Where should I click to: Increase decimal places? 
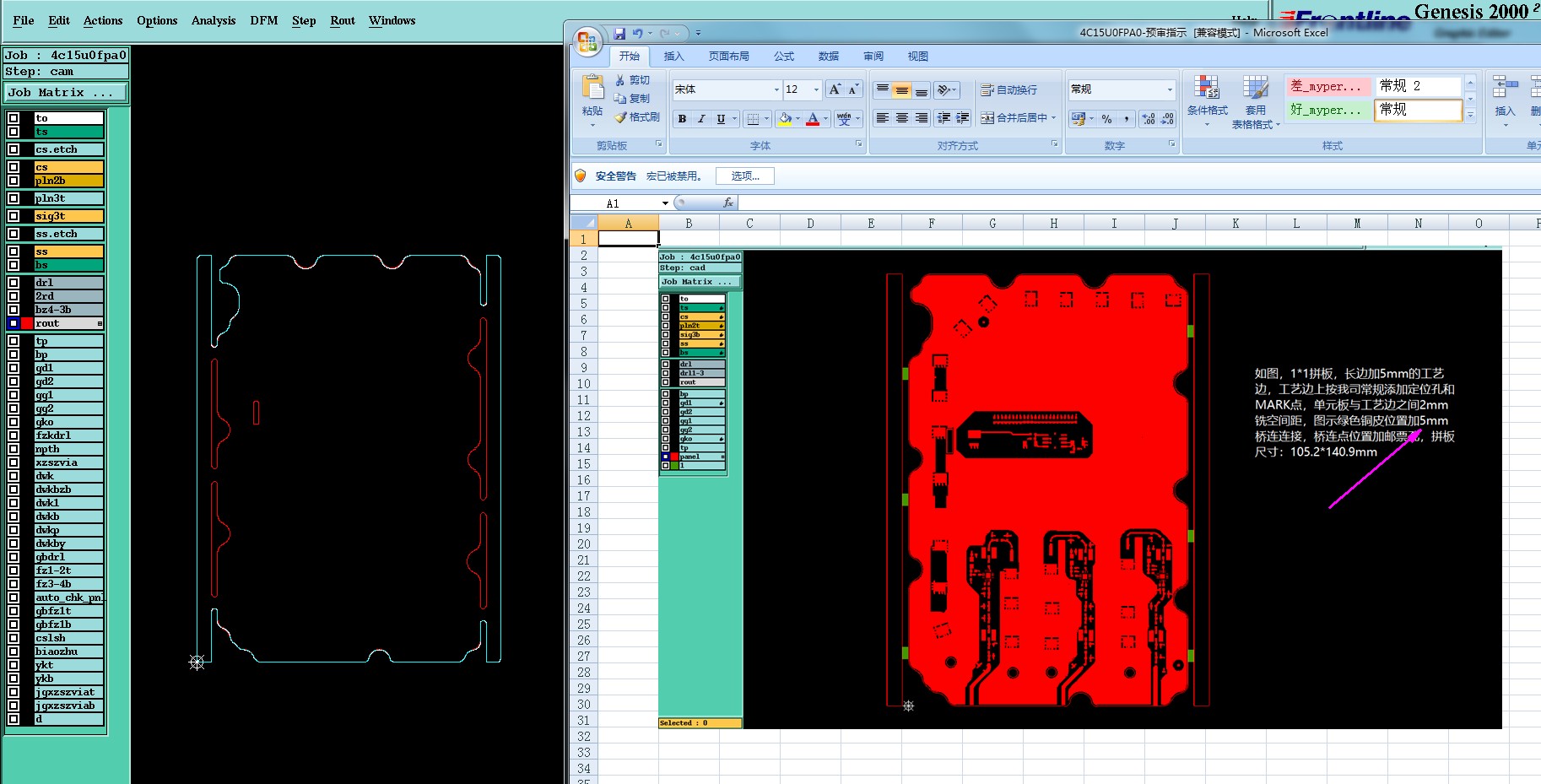coord(1149,119)
